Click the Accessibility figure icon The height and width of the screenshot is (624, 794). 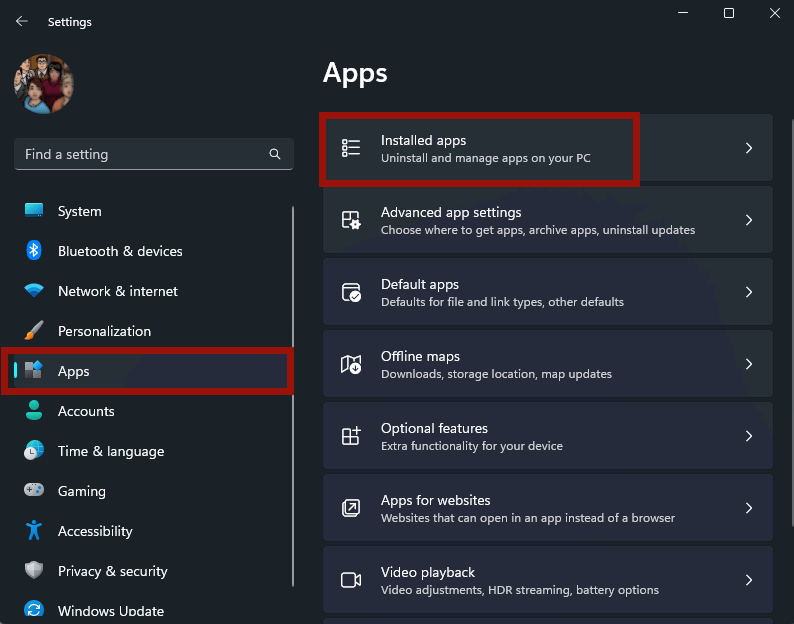(34, 530)
